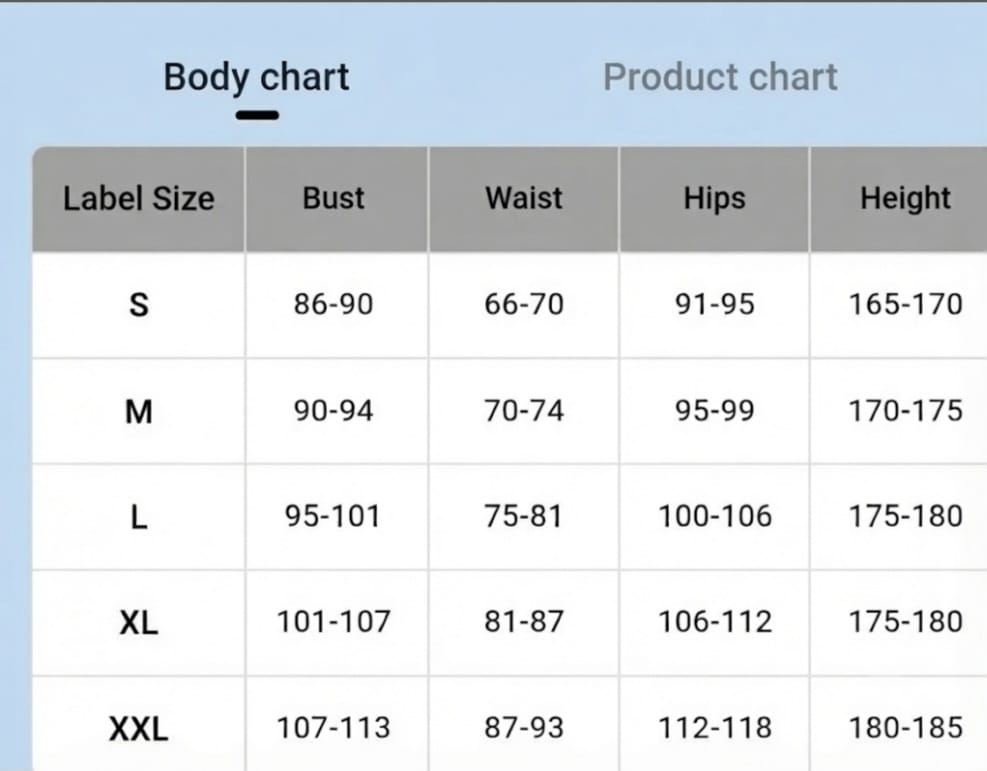Switch to the Product chart tab

tap(720, 77)
